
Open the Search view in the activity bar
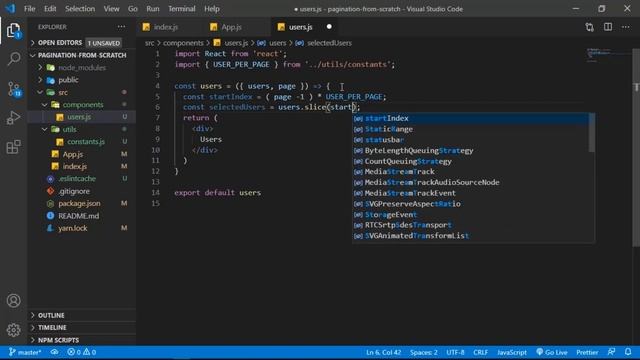click(13, 59)
